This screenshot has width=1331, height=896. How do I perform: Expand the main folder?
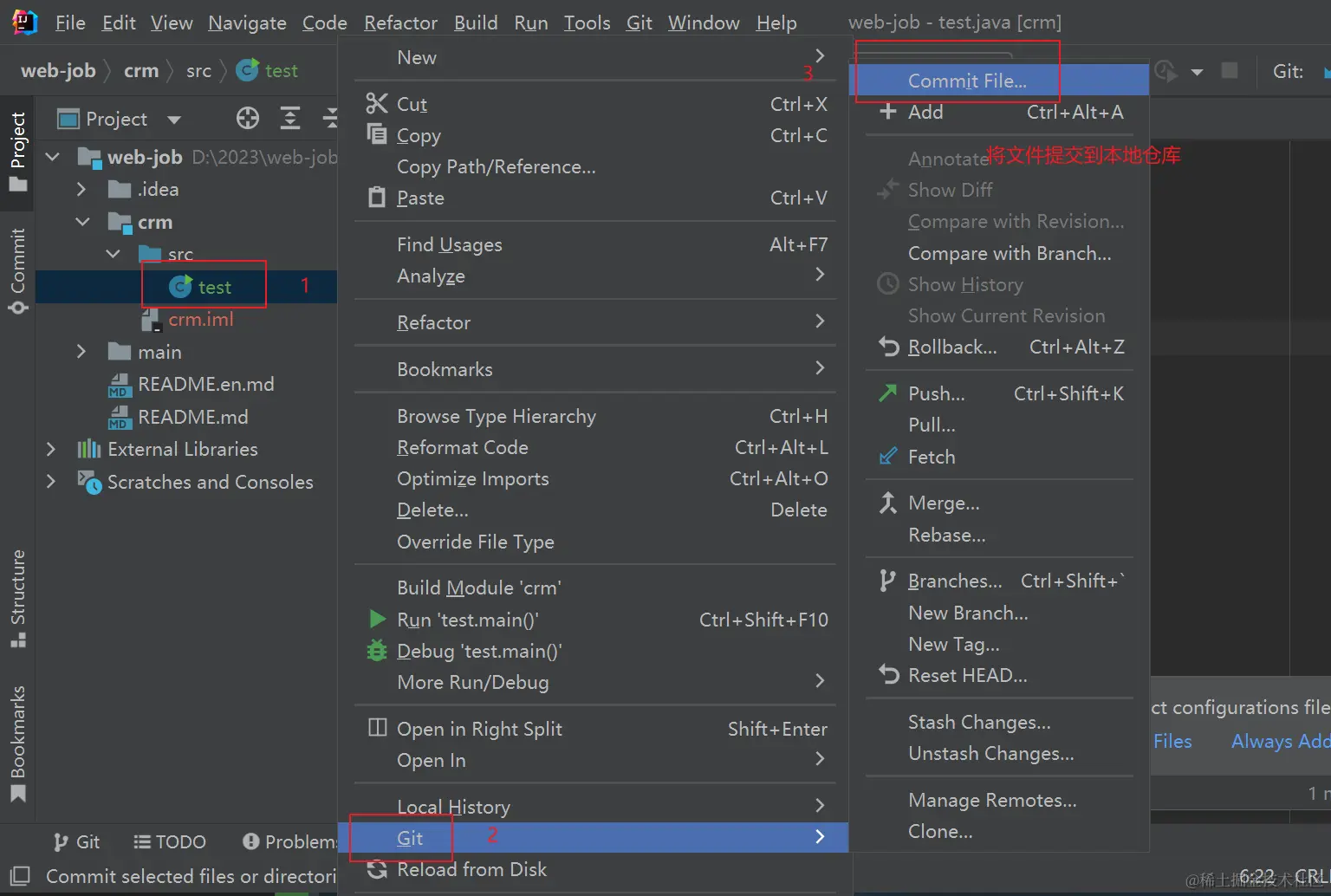click(x=81, y=352)
